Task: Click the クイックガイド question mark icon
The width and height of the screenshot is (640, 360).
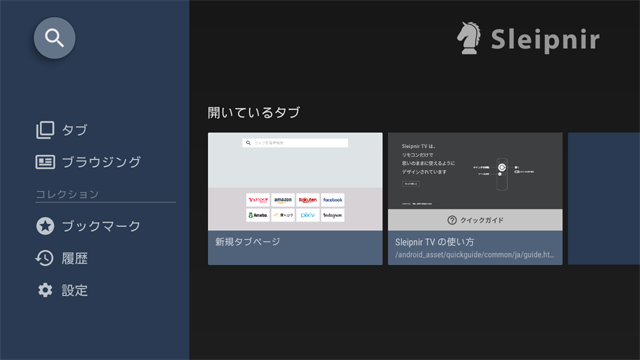Action: click(452, 220)
